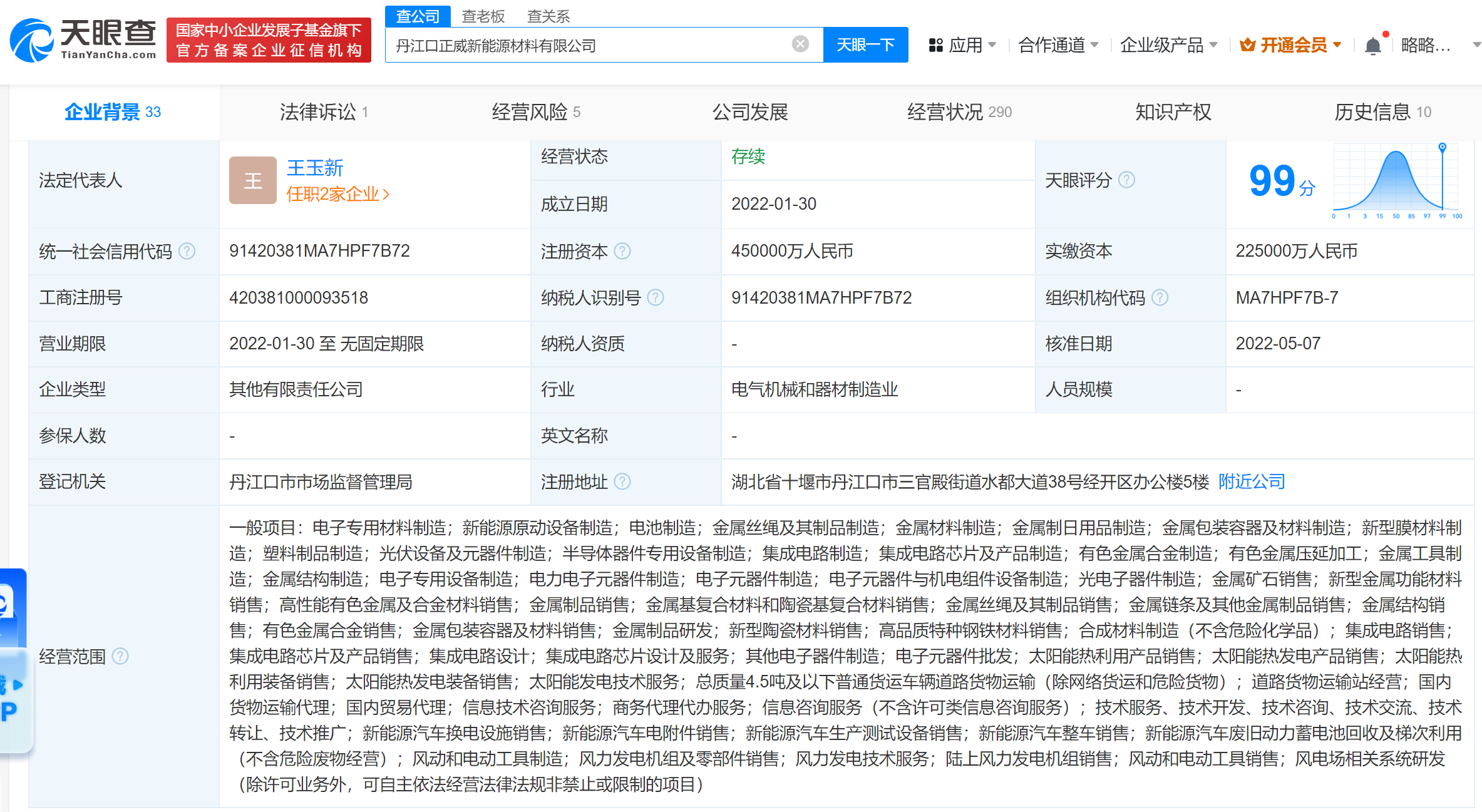Click business term 2022-01-30 至 无固定期限
The image size is (1482, 812).
click(x=326, y=344)
